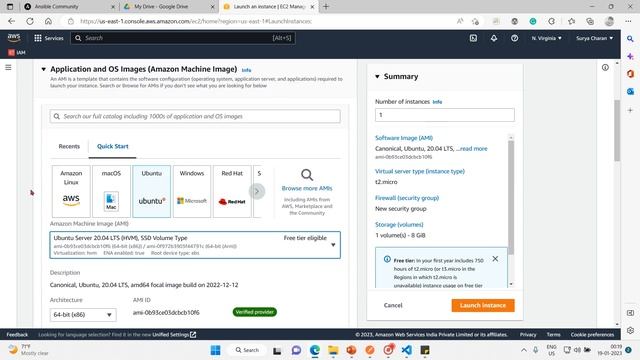Viewport: 640px width, 360px height.
Task: Open Edge sidebar Office icon
Action: 630,74
